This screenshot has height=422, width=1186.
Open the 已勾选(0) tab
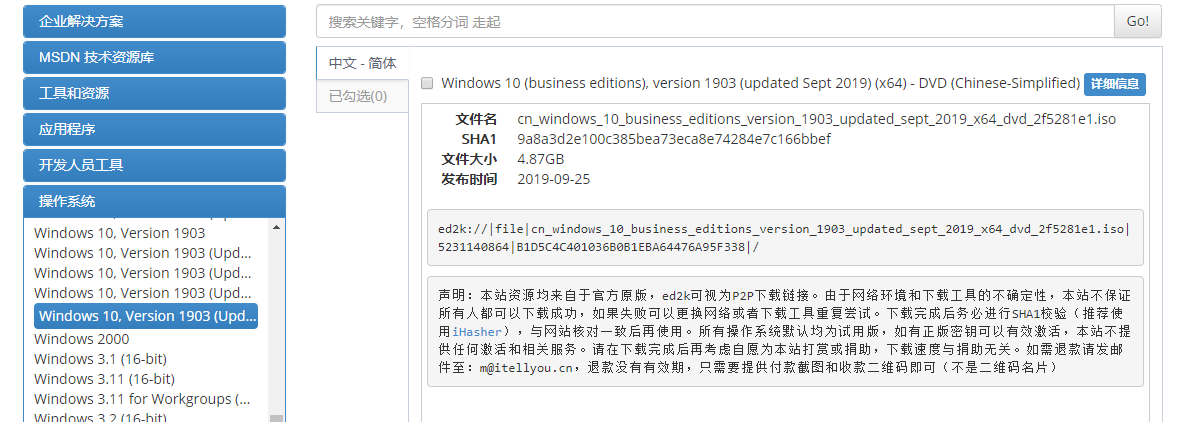coord(358,96)
